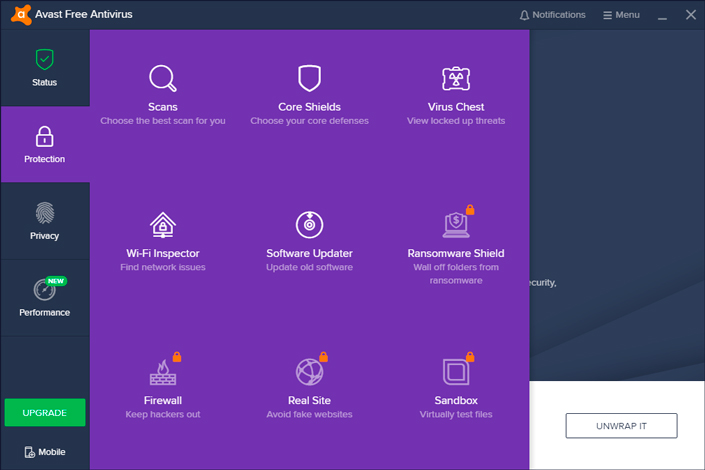Screen dimensions: 705x470
Task: Click the Sandbox title text
Action: pyautogui.click(x=456, y=400)
